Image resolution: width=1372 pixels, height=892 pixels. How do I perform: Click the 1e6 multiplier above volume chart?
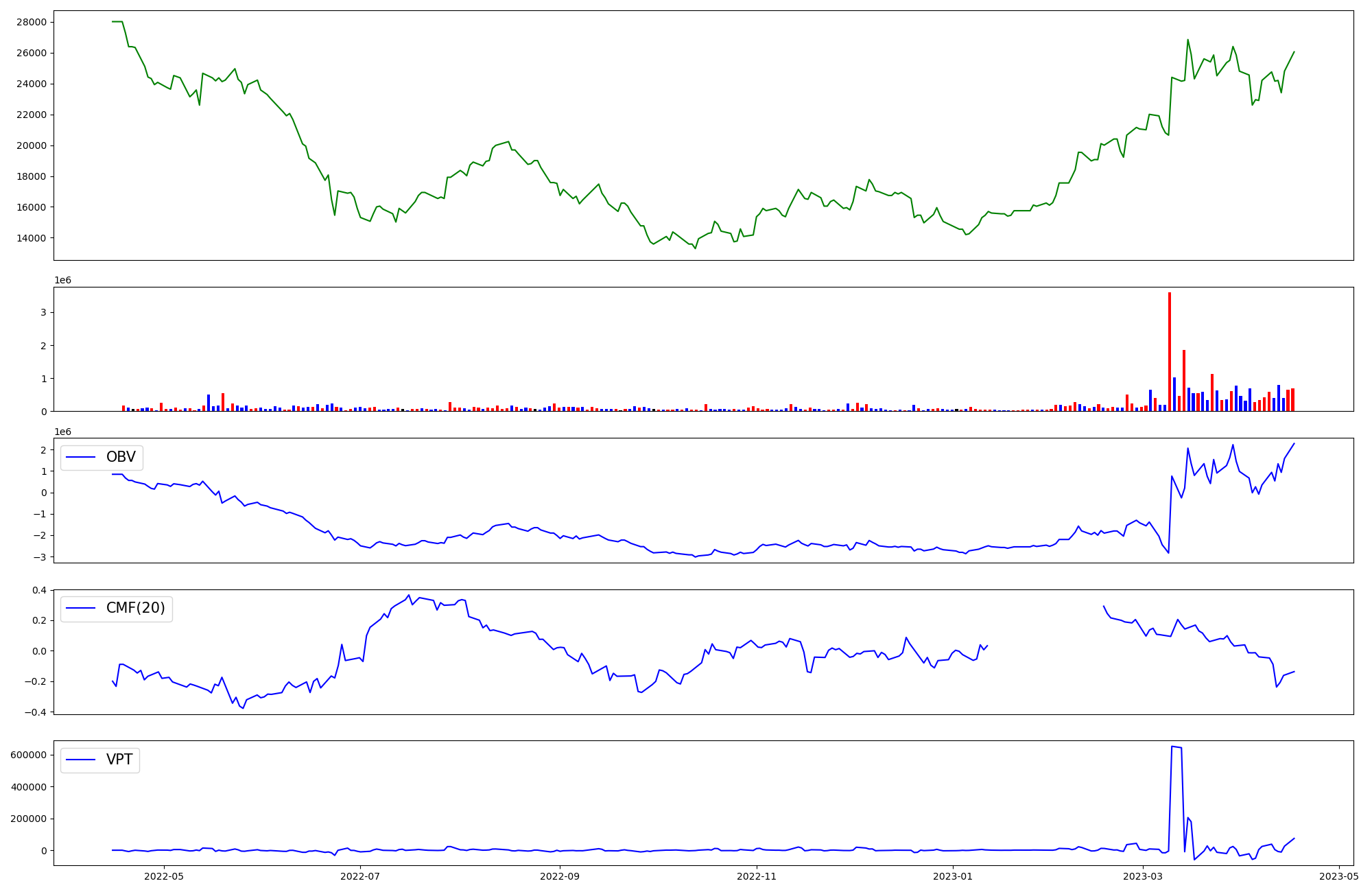[x=63, y=281]
